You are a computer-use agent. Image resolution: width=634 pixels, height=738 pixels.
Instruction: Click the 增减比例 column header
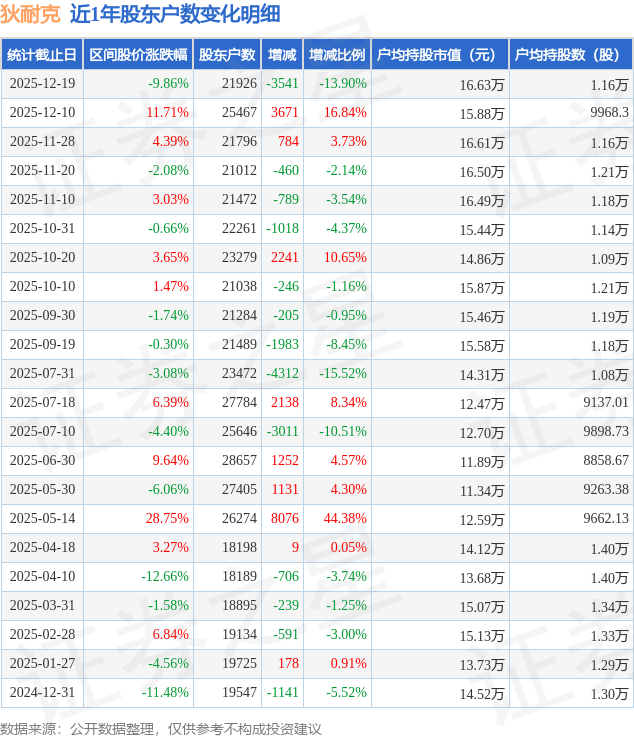point(337,55)
